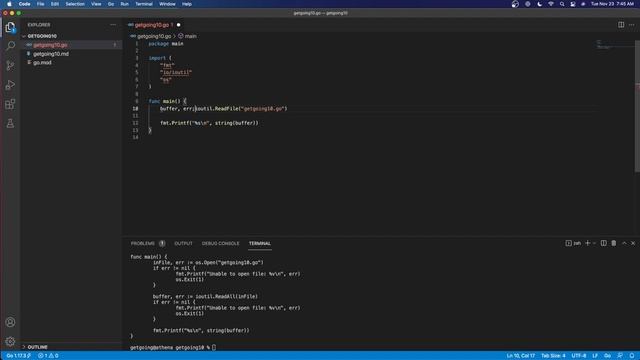640x360 pixels.
Task: Maximize the panel with up chevron
Action: pyautogui.click(x=624, y=243)
